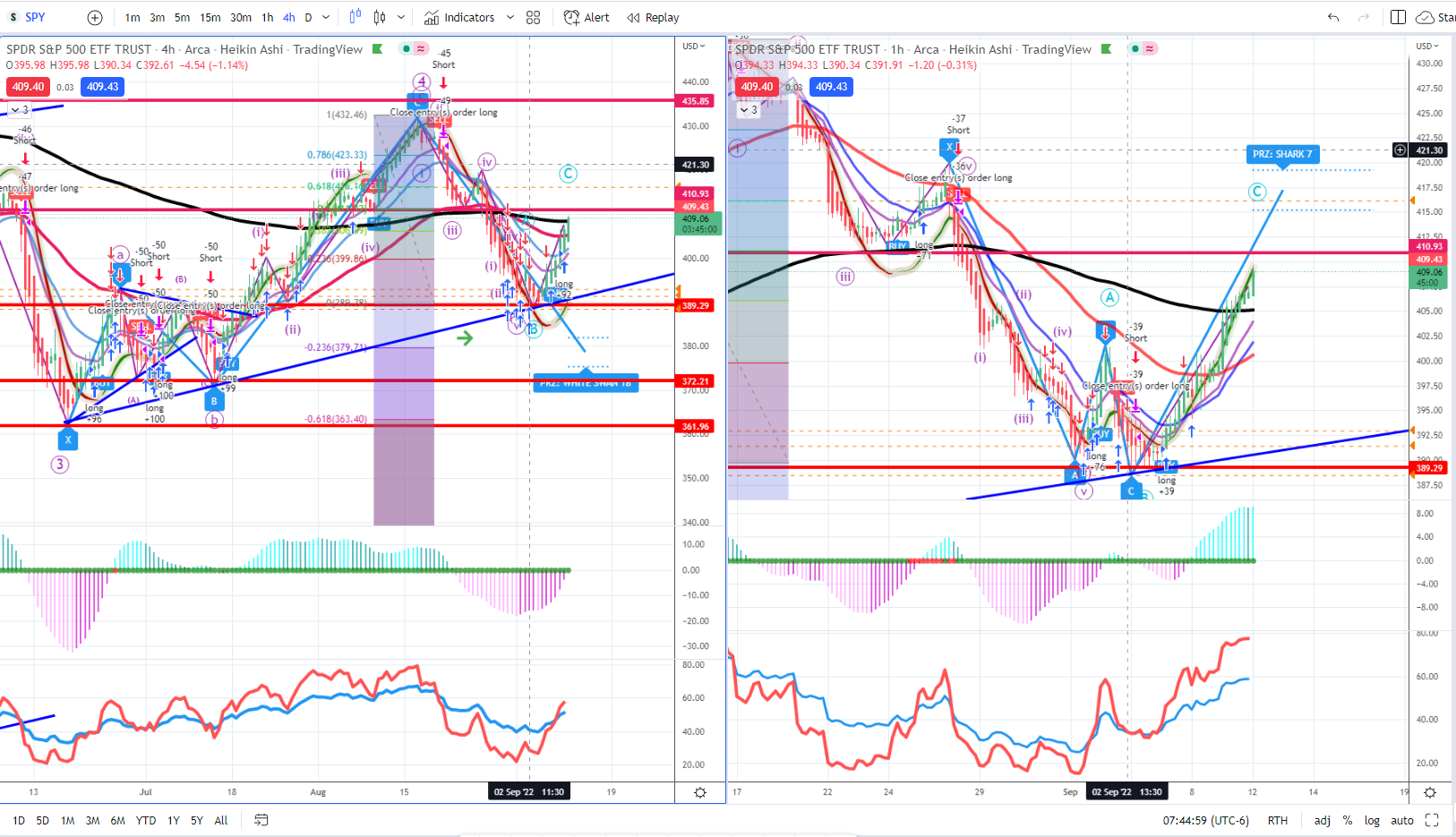Viewport: 1456px width, 837px height.
Task: Set date range to 1D
Action: click(x=19, y=820)
